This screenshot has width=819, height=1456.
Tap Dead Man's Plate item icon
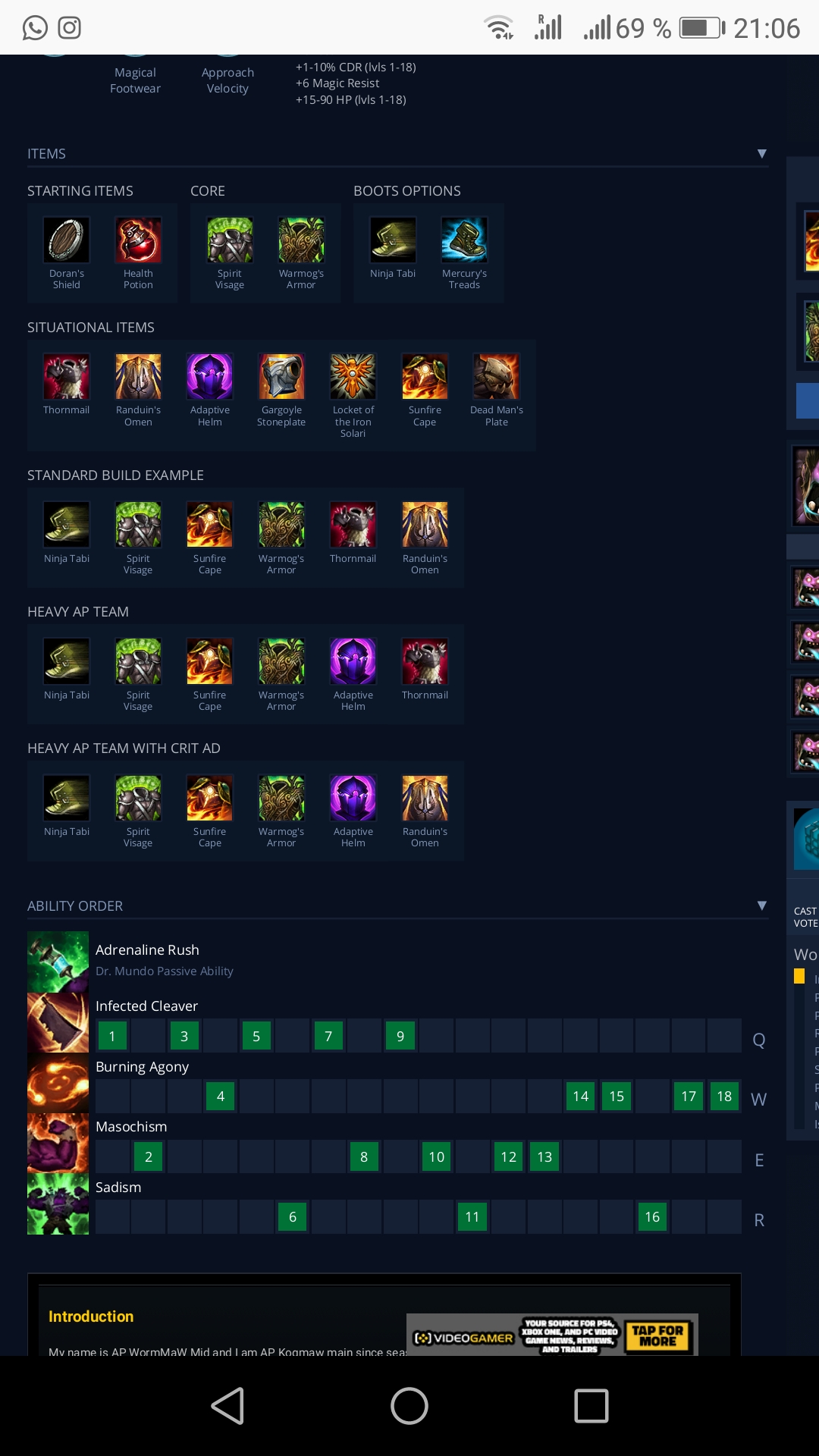coord(497,376)
